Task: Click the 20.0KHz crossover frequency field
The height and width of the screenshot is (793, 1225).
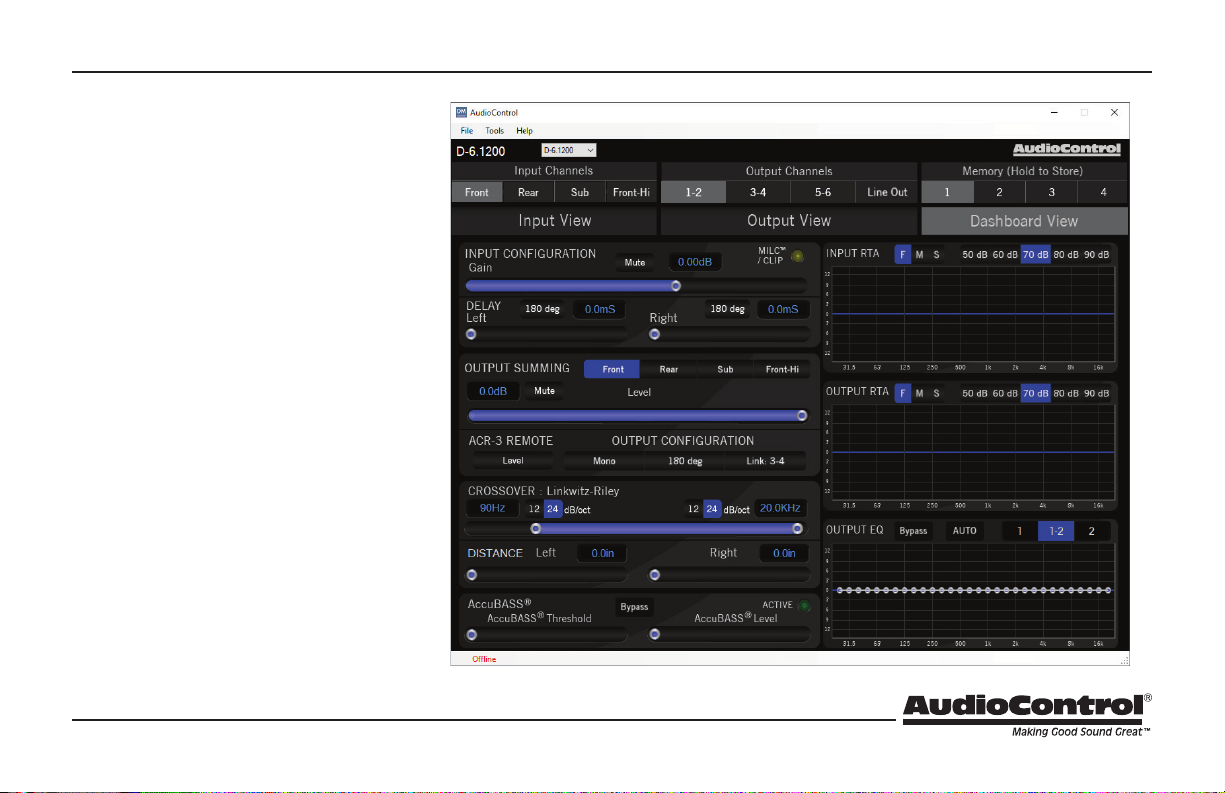Action: (x=781, y=508)
